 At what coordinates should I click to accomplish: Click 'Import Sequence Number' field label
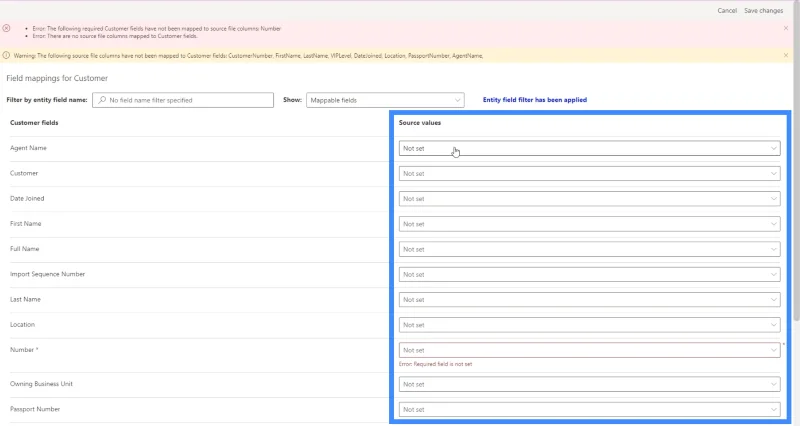(47, 274)
